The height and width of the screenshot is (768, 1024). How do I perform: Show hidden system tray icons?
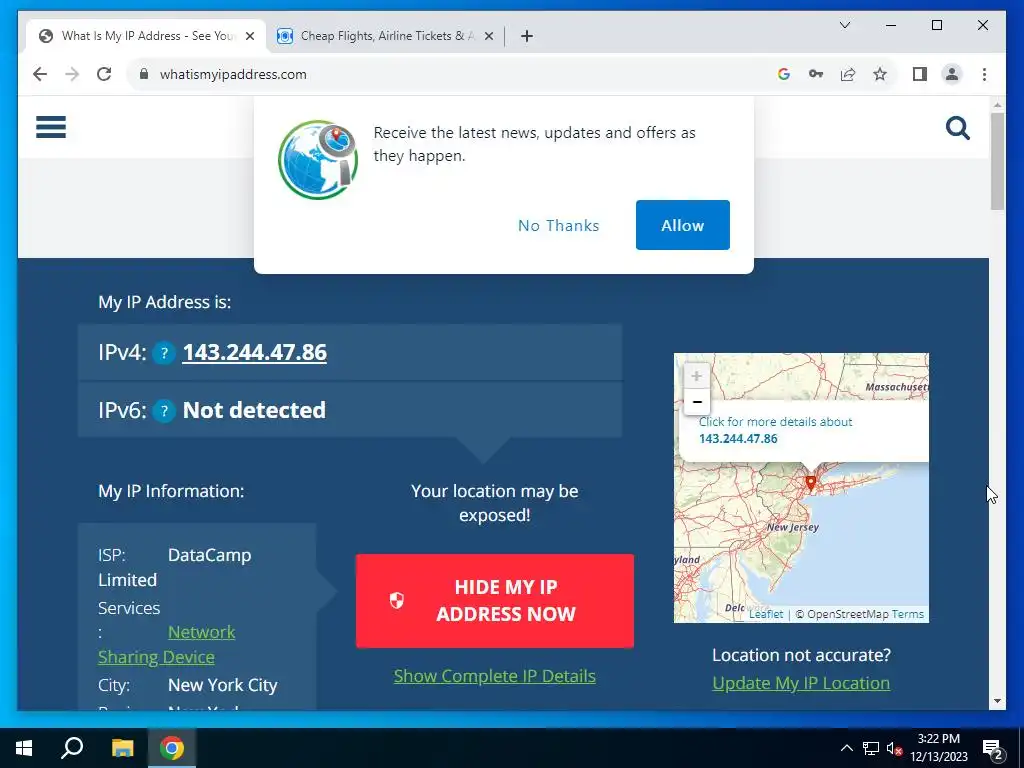[x=846, y=748]
